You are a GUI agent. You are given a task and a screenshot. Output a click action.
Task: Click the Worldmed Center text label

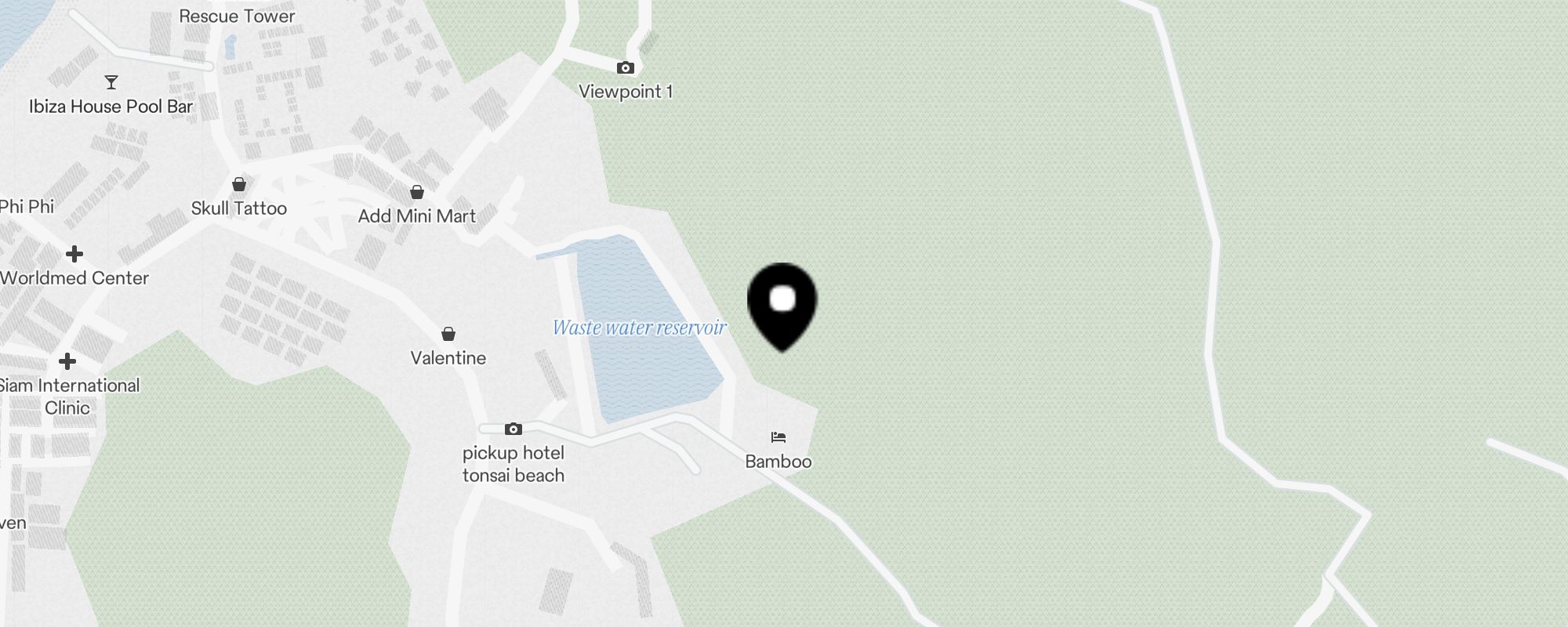[74, 278]
